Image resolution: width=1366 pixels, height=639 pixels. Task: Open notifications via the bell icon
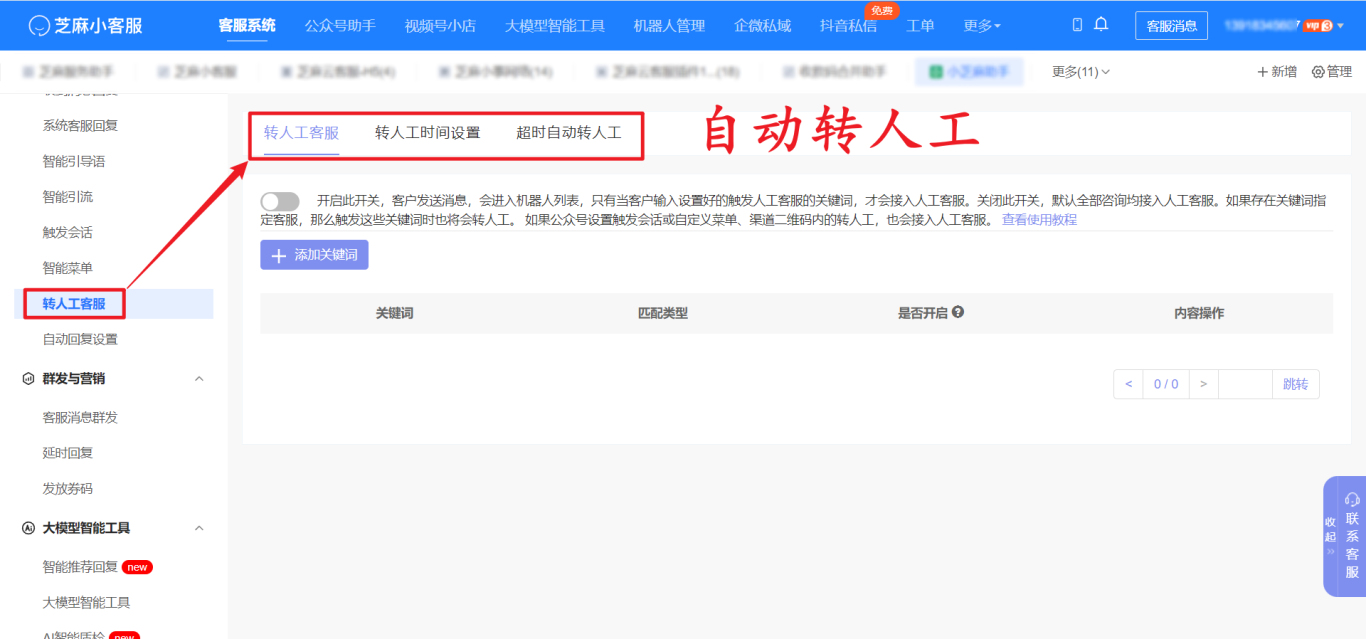coord(1102,24)
